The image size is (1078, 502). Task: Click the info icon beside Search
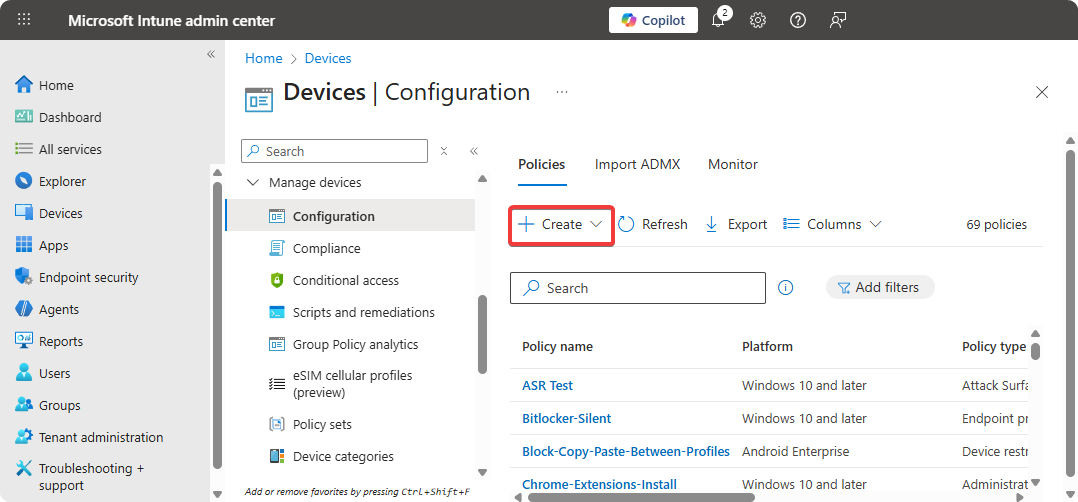click(786, 288)
